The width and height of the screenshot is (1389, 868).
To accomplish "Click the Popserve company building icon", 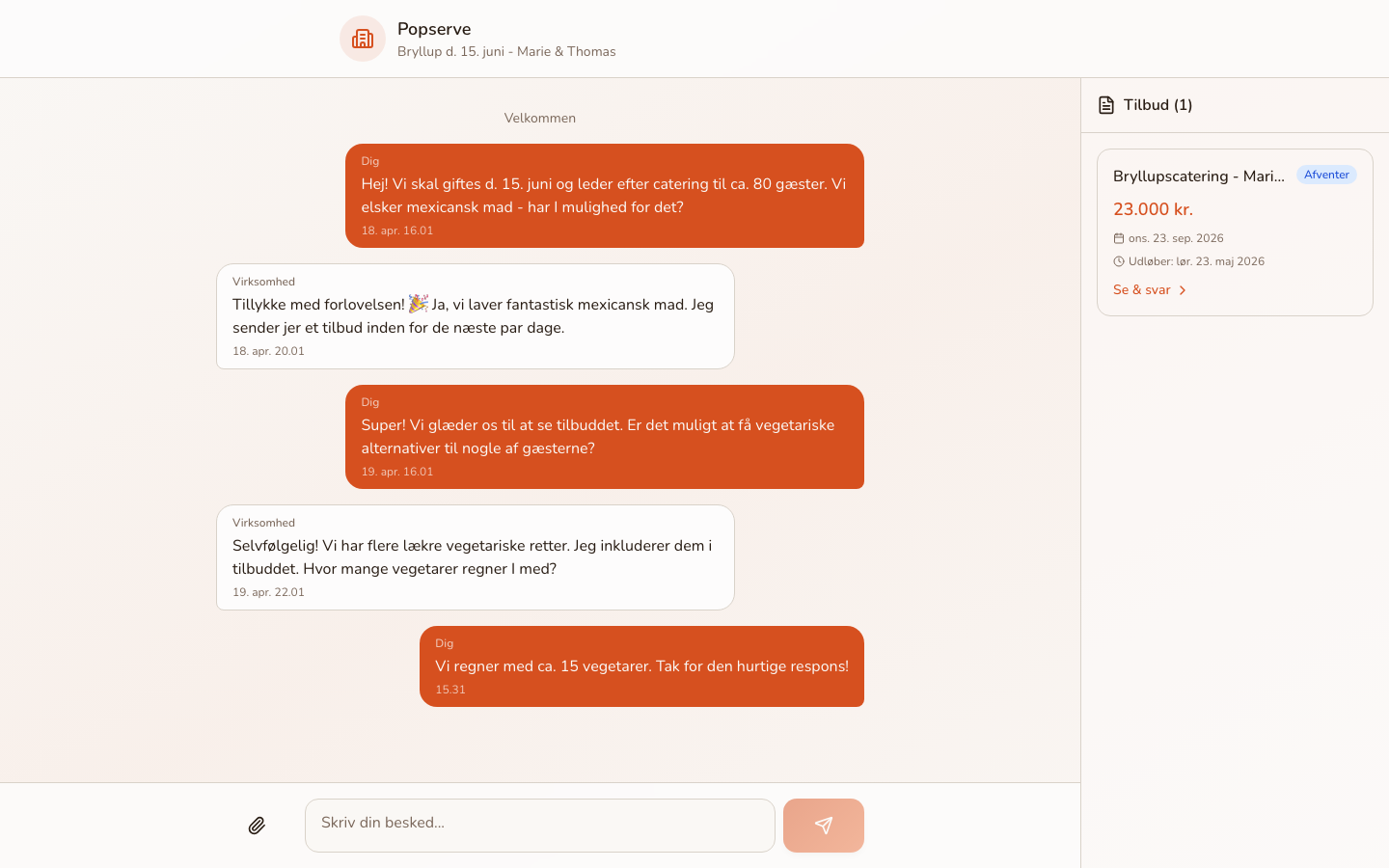I will click(363, 39).
